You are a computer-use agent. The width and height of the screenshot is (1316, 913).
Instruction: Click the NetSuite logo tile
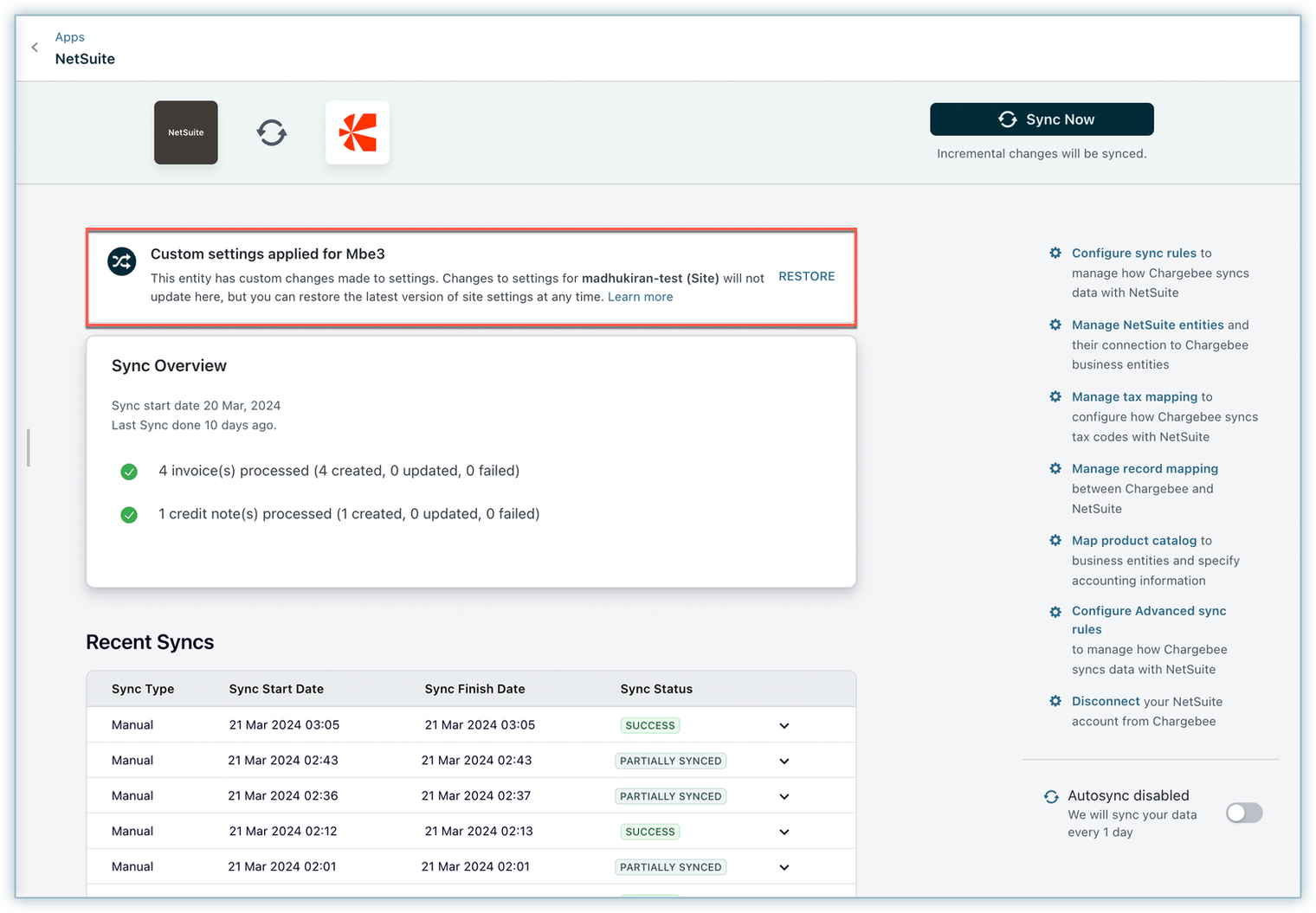[186, 132]
